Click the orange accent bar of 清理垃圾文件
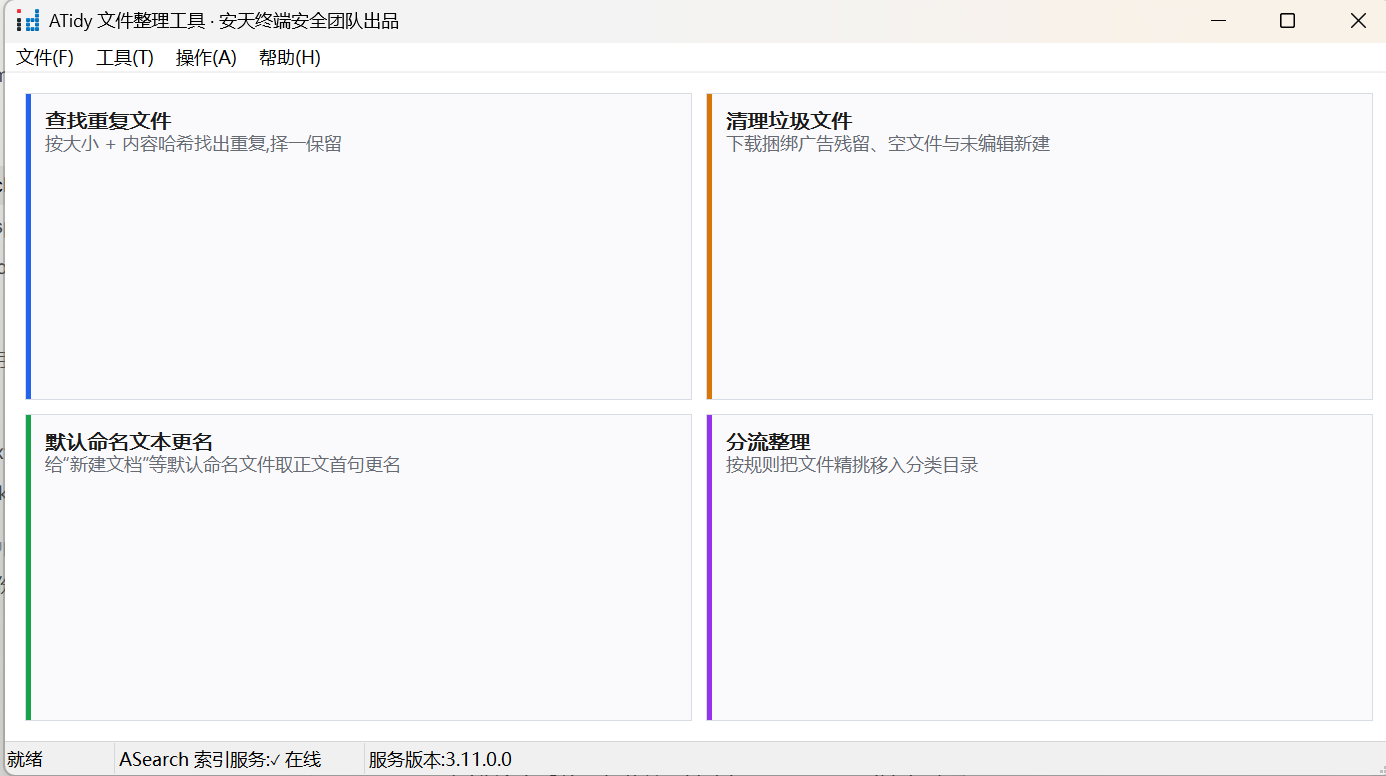 click(x=710, y=247)
